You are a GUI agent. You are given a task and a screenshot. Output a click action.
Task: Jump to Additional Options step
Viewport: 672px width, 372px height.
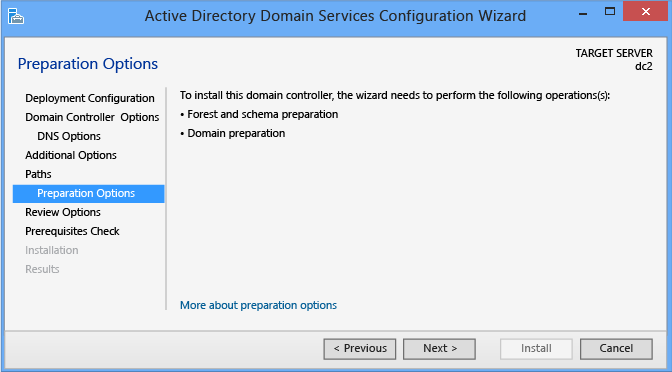point(71,155)
